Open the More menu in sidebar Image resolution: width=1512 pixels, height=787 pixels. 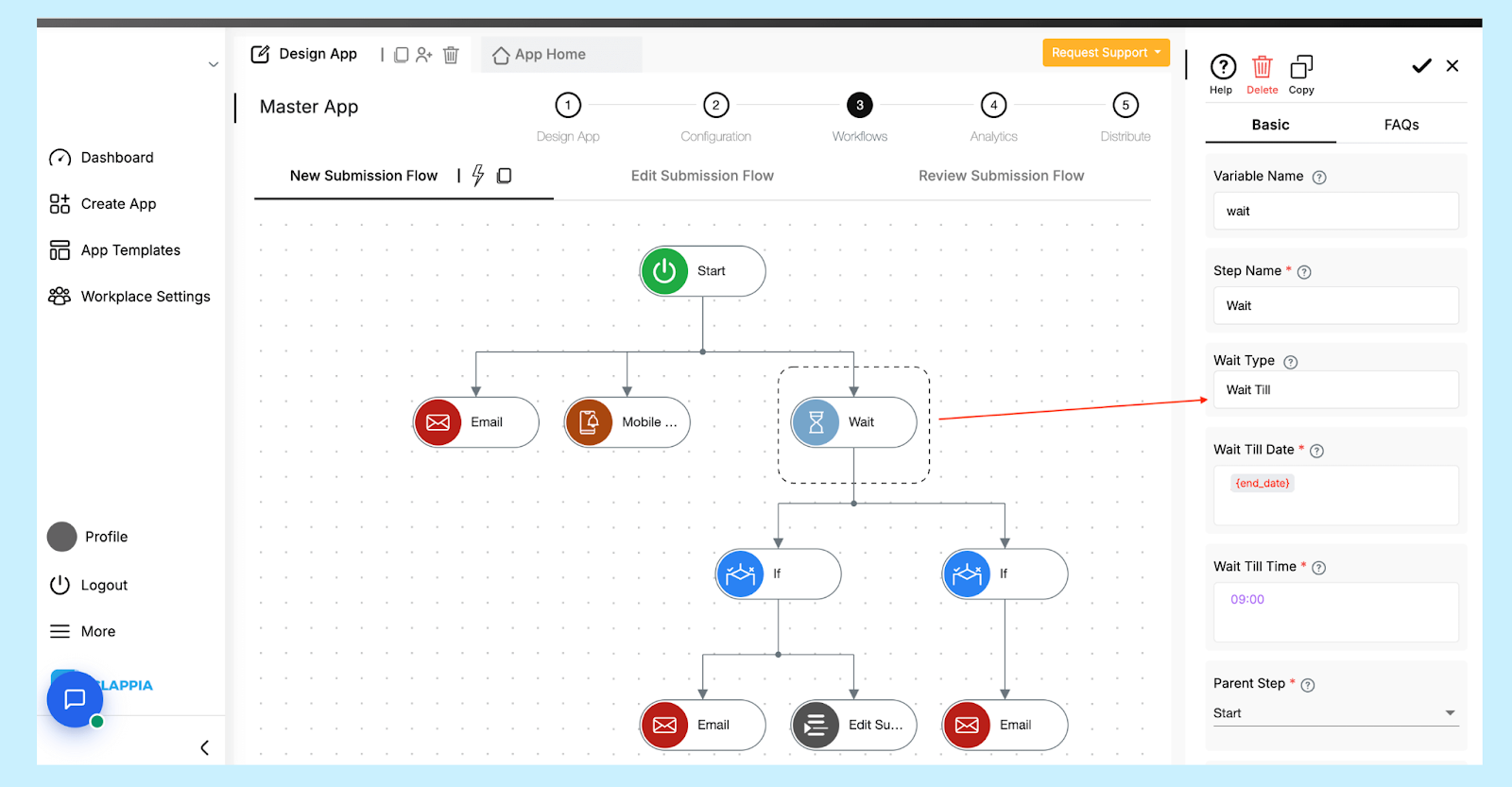82,631
